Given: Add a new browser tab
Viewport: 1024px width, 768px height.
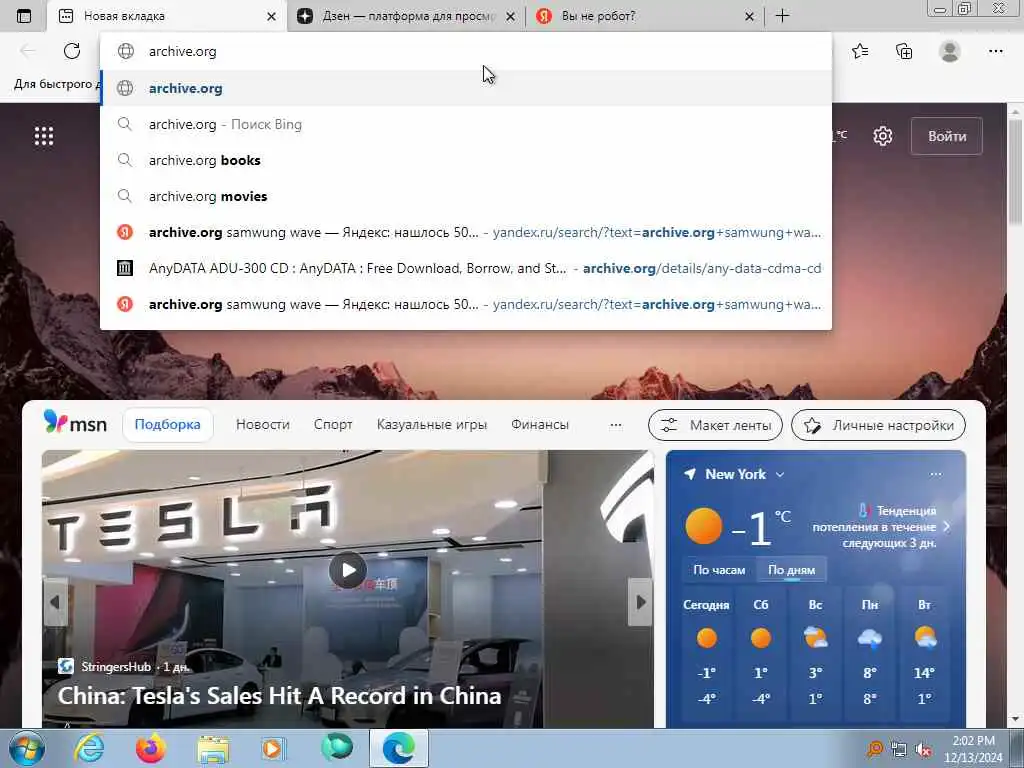Looking at the screenshot, I should pyautogui.click(x=782, y=16).
